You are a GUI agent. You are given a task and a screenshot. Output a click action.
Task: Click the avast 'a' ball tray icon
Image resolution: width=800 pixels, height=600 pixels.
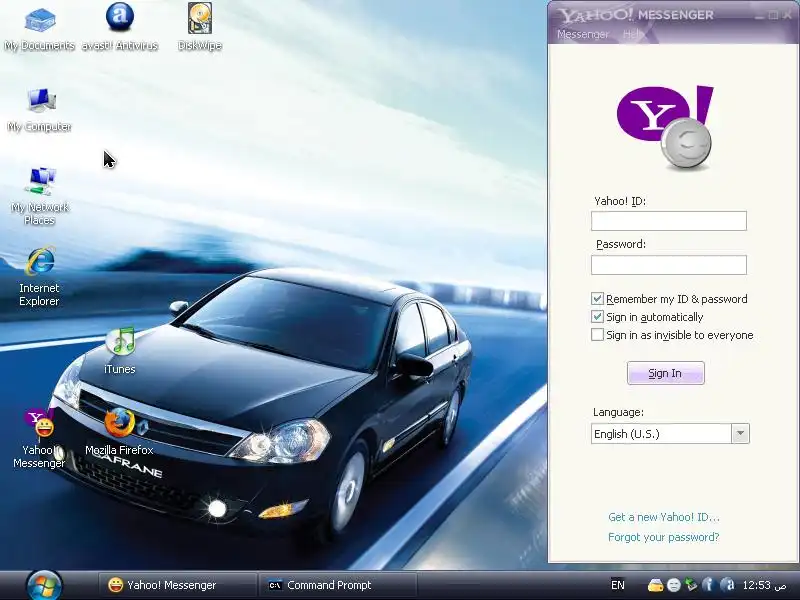click(x=727, y=585)
